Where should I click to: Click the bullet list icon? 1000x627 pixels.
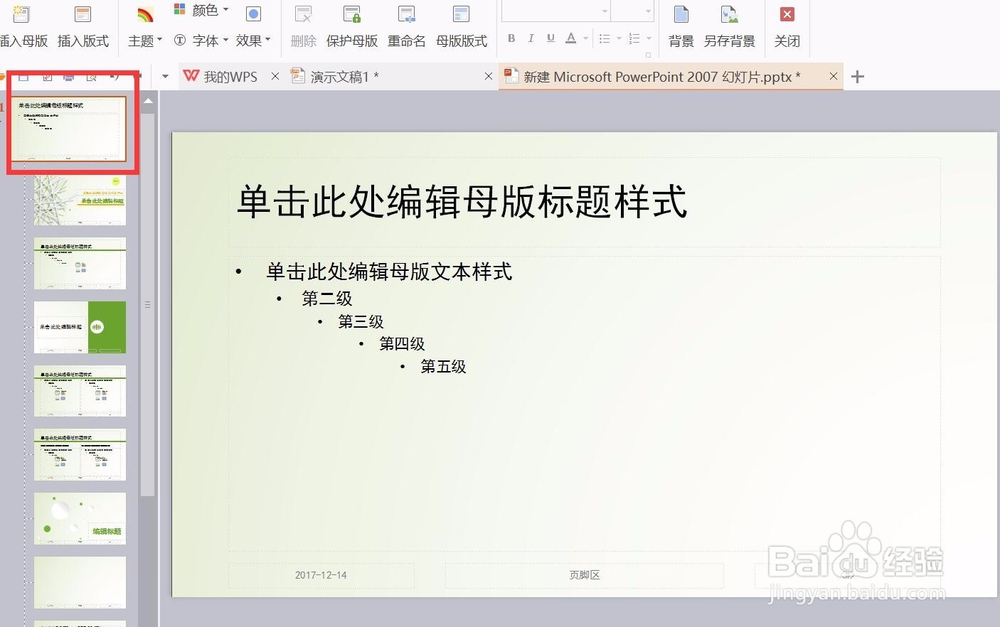pyautogui.click(x=605, y=39)
